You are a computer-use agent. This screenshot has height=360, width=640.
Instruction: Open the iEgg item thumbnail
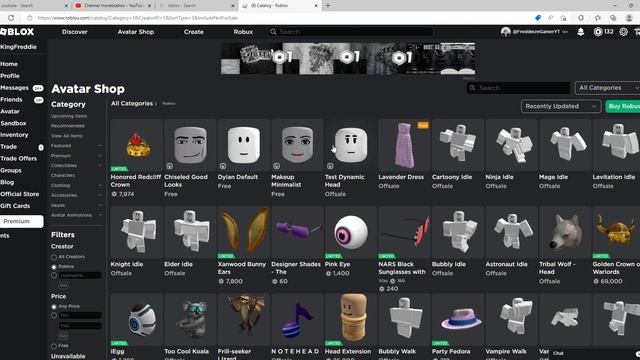[x=136, y=319]
